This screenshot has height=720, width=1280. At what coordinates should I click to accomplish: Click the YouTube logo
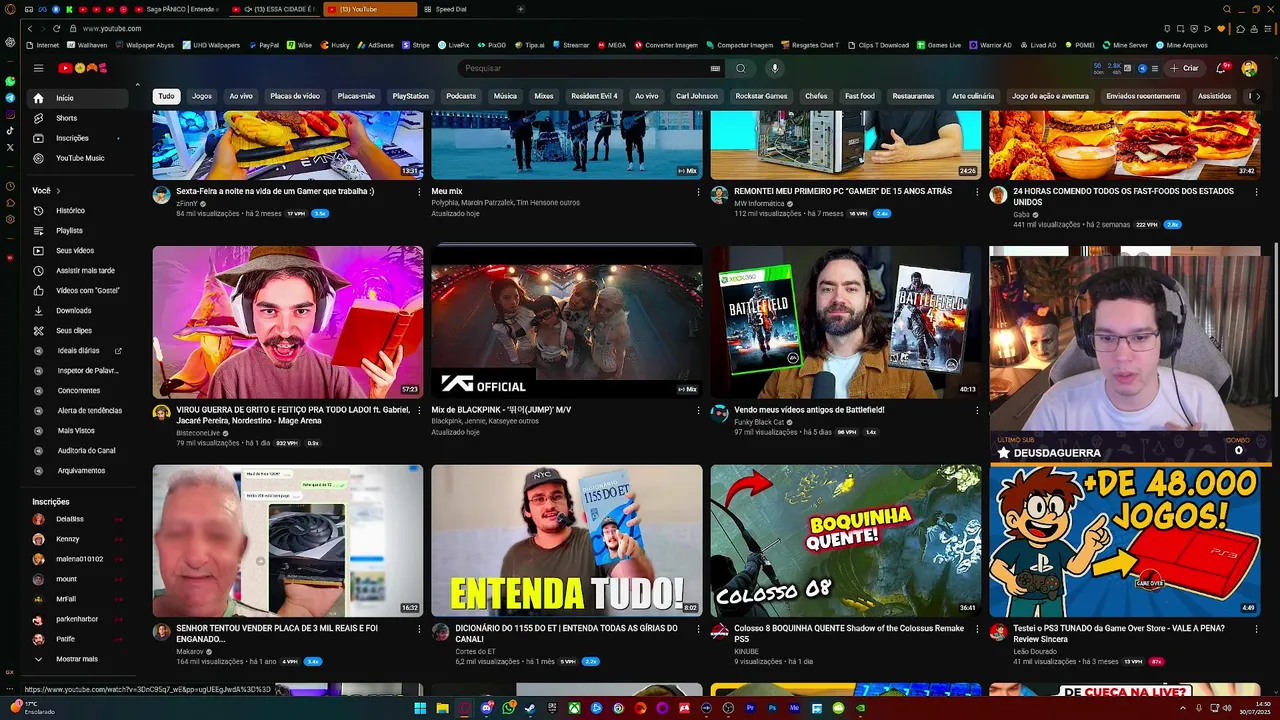click(82, 68)
